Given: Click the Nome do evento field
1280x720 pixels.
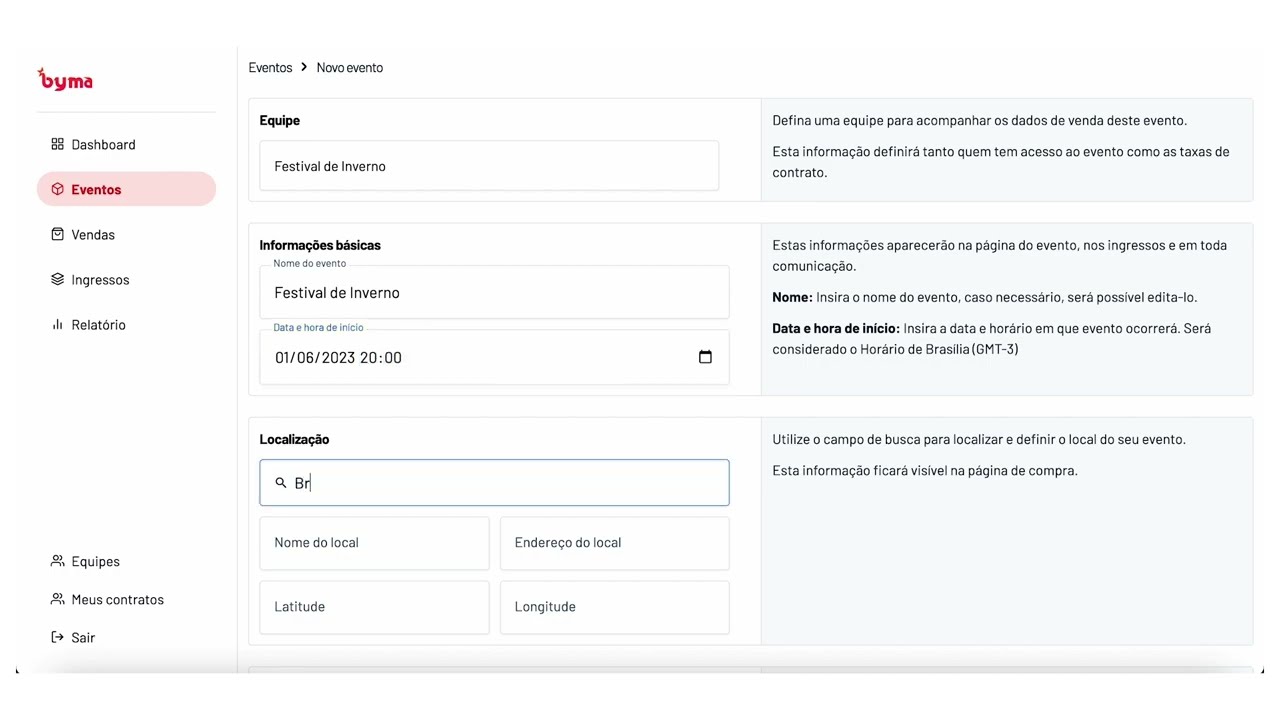Looking at the screenshot, I should coord(494,292).
